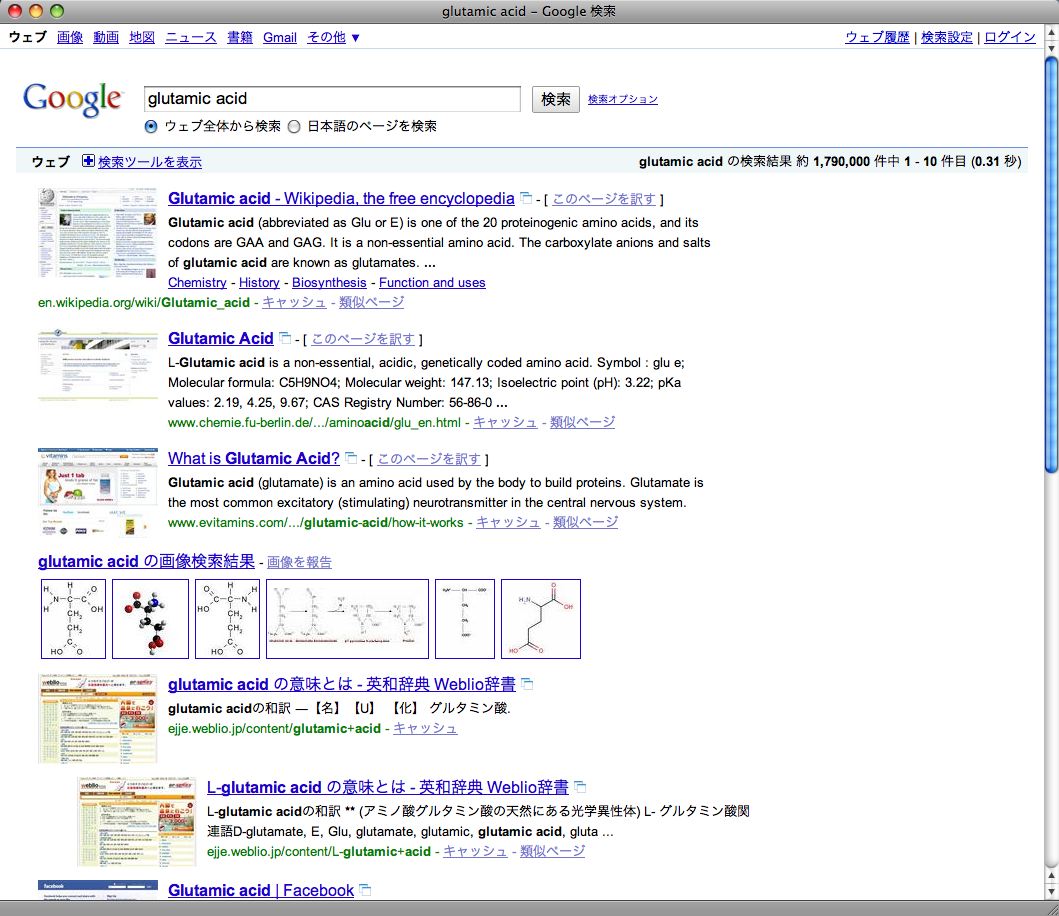Open preview icon beside What is Glutamic Acid?
Screen dimensions: 1059x916
[x=351, y=458]
